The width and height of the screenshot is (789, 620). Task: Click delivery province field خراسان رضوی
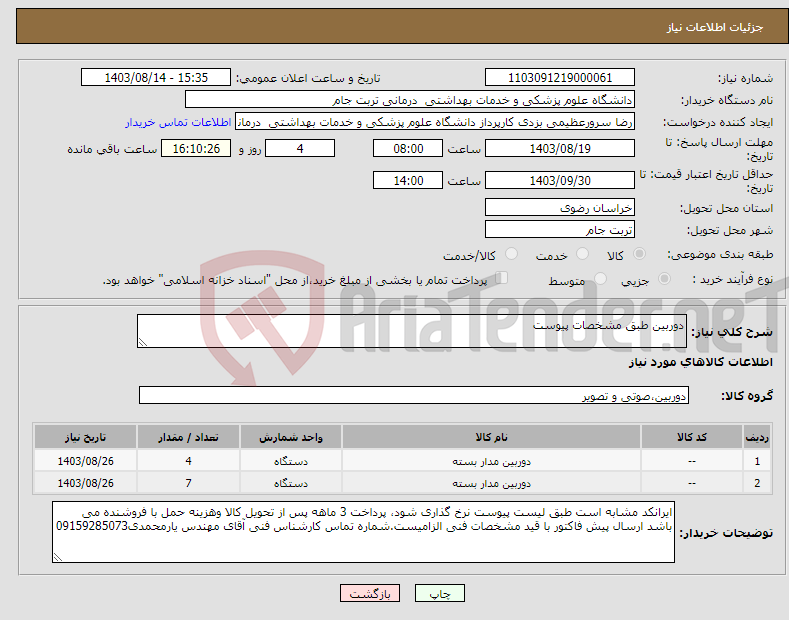[560, 207]
